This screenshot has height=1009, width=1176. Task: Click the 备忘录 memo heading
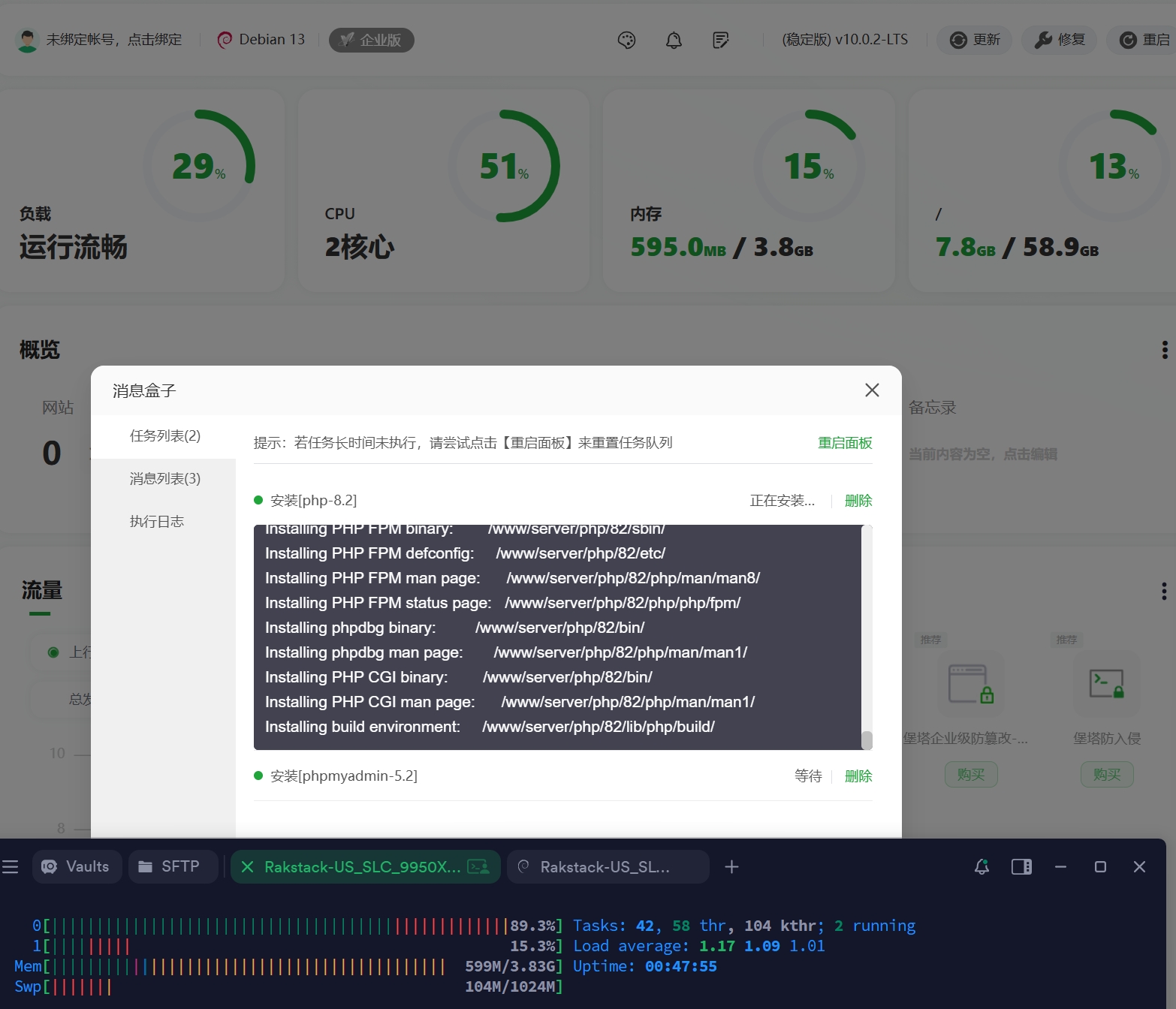click(932, 408)
